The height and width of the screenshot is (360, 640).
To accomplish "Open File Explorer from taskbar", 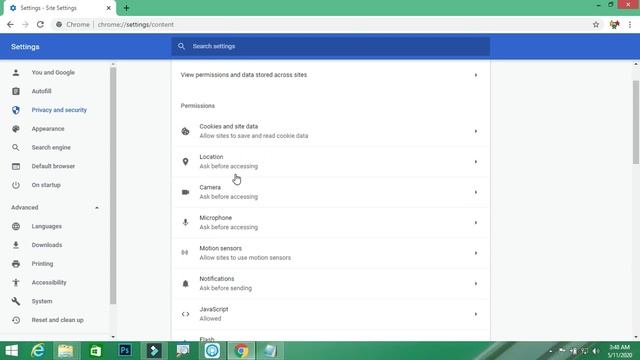I will 65,351.
